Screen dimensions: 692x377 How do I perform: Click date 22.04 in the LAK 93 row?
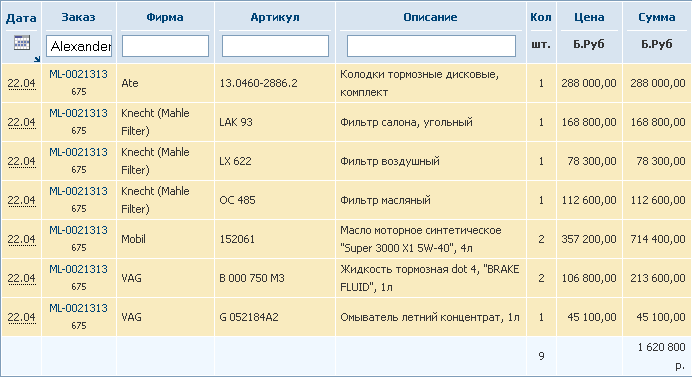tap(21, 122)
